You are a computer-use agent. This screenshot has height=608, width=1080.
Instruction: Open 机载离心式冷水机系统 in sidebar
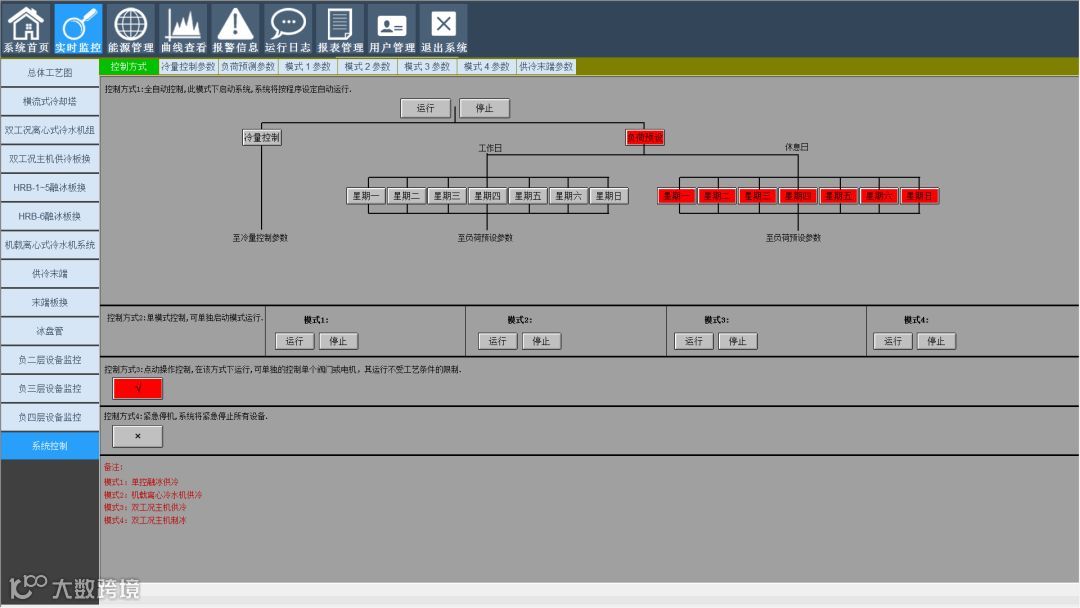[50, 245]
